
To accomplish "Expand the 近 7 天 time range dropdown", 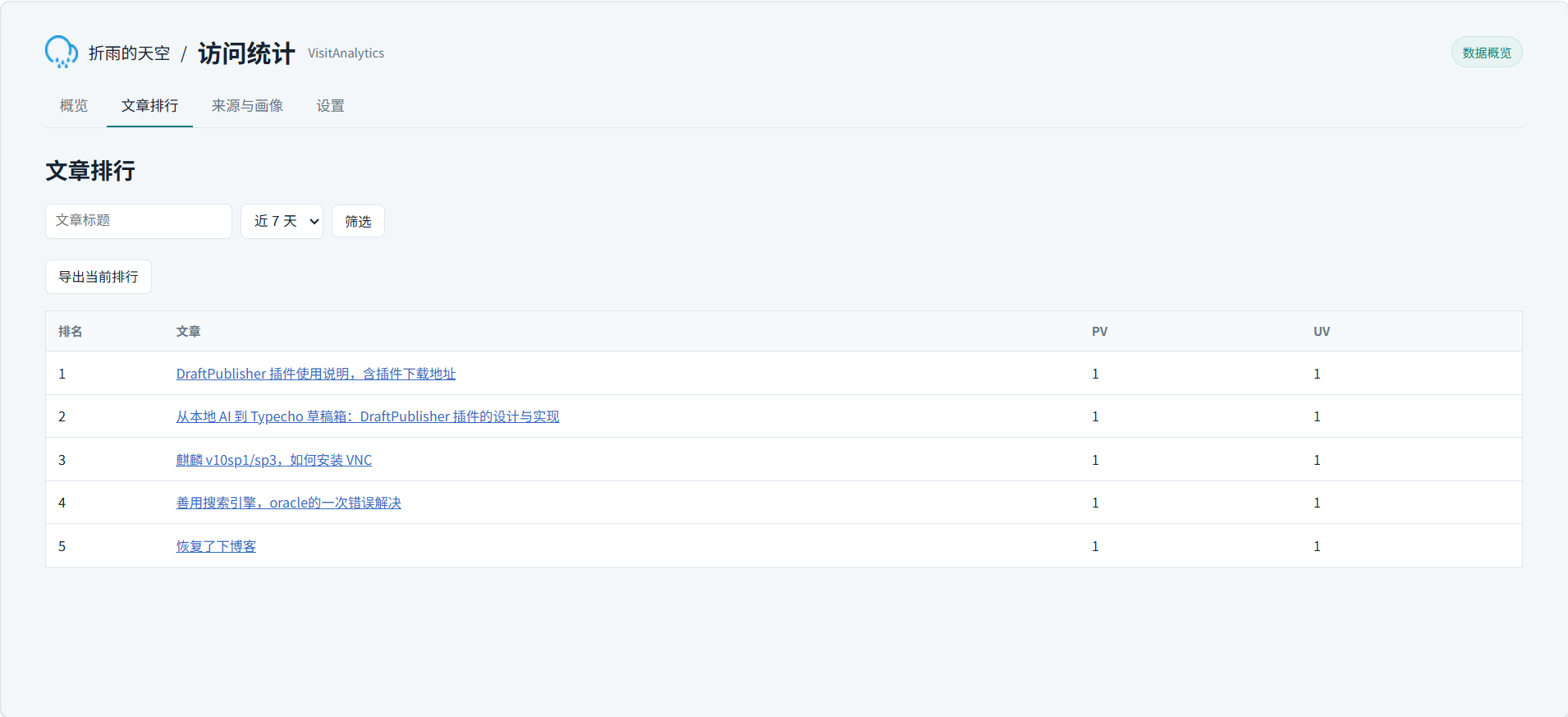I will 282,221.
